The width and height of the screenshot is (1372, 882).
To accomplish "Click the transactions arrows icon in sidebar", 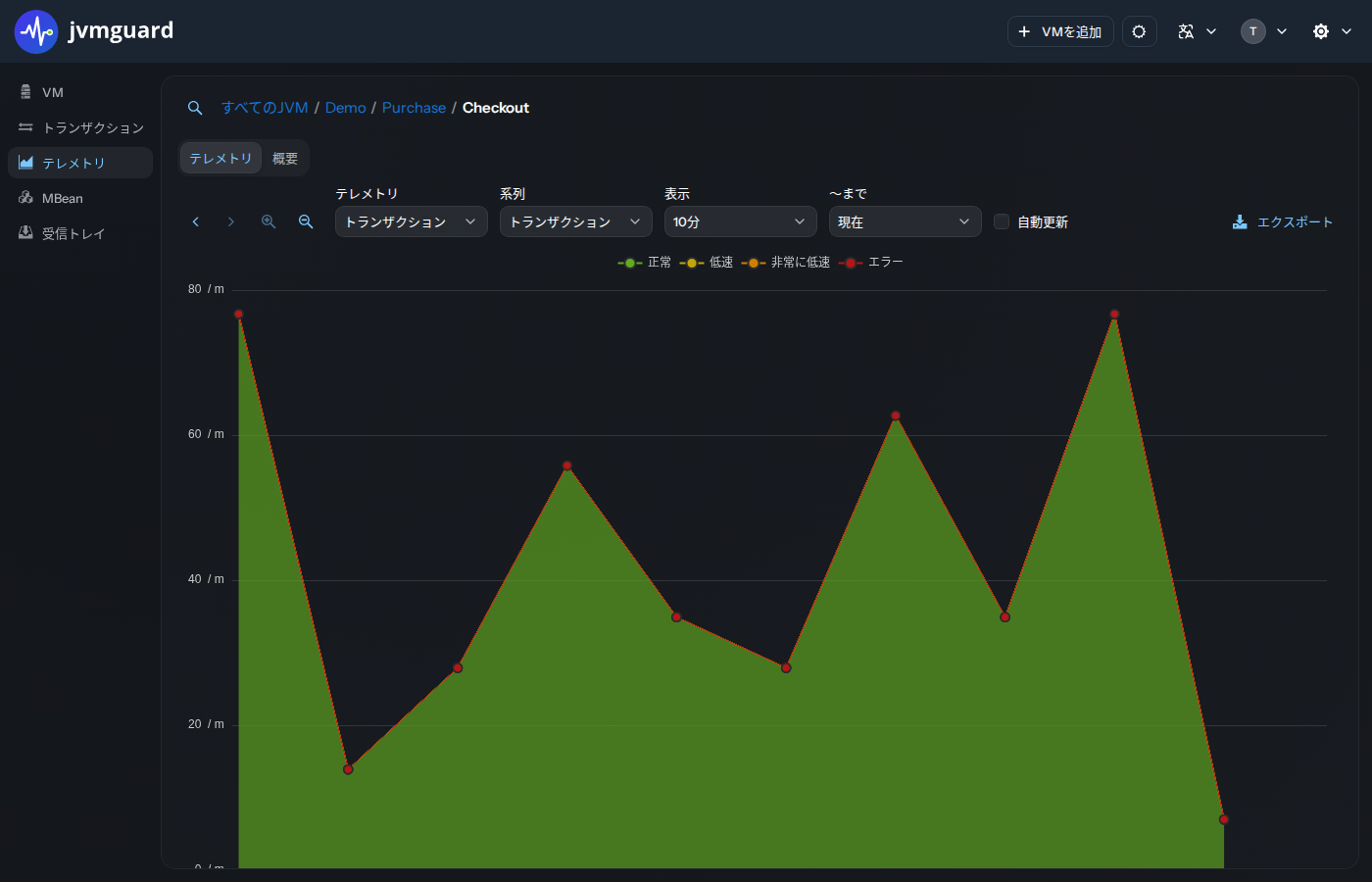I will pos(25,127).
